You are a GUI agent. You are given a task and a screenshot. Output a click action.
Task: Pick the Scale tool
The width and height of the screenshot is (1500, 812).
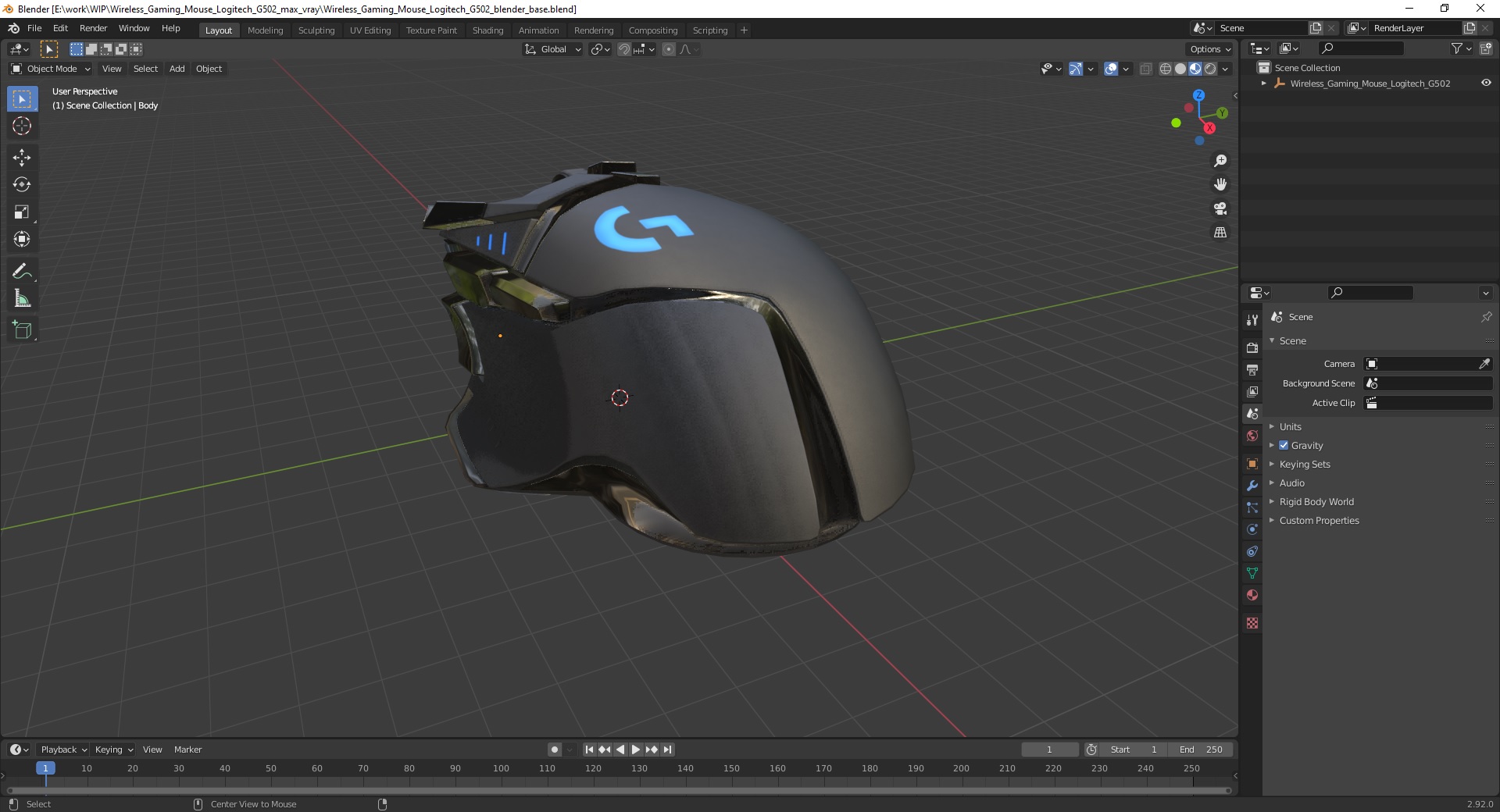[x=22, y=212]
